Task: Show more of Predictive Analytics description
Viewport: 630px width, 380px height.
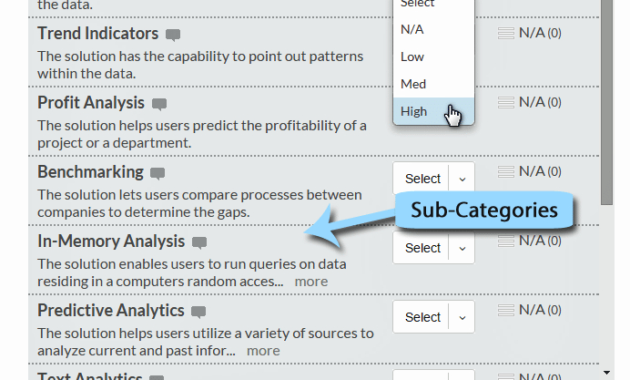Action: click(x=263, y=351)
